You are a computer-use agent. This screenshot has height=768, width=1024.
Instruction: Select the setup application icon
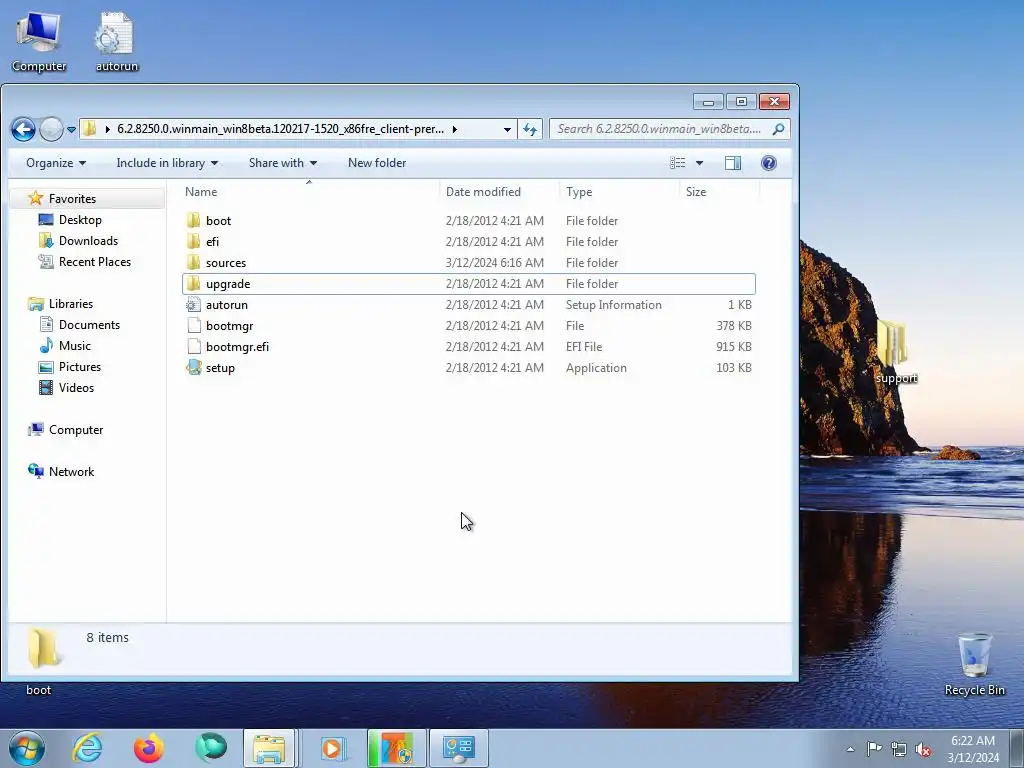(193, 368)
